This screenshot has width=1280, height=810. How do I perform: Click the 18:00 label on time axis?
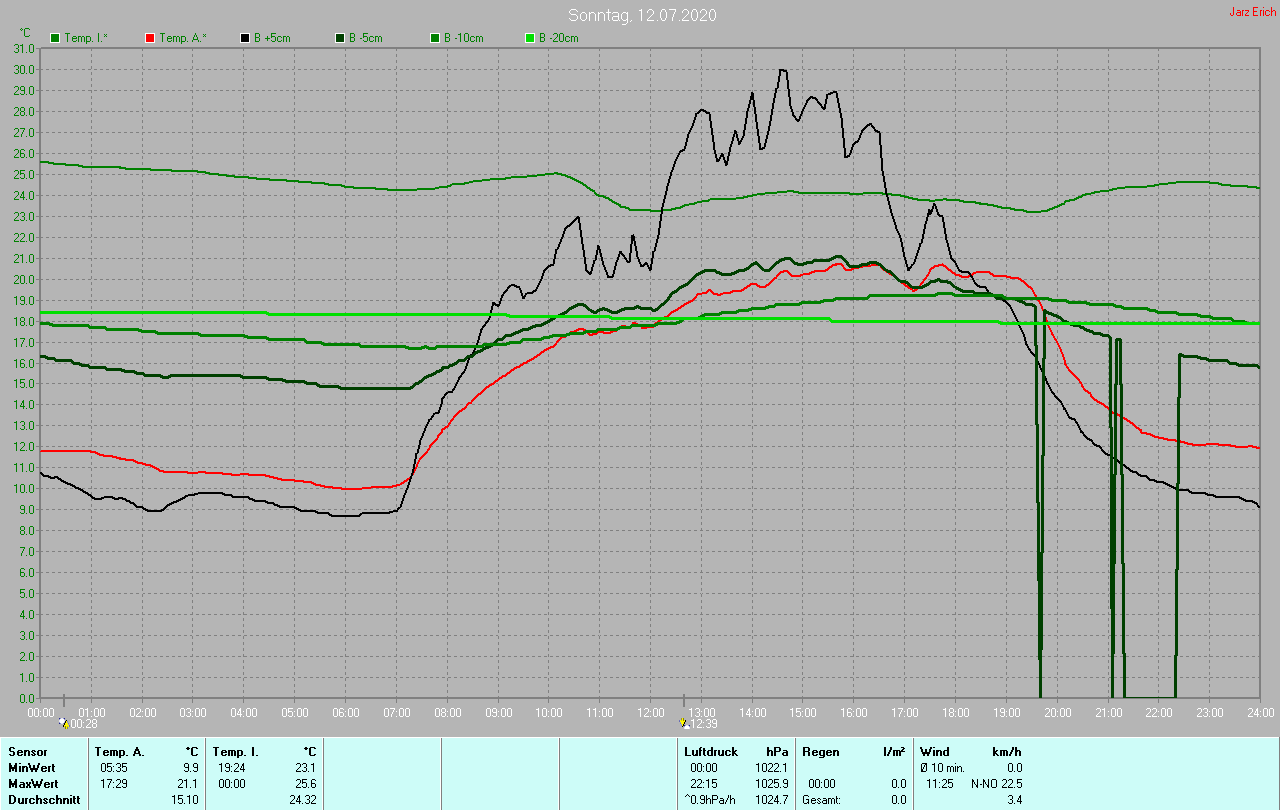tap(955, 712)
